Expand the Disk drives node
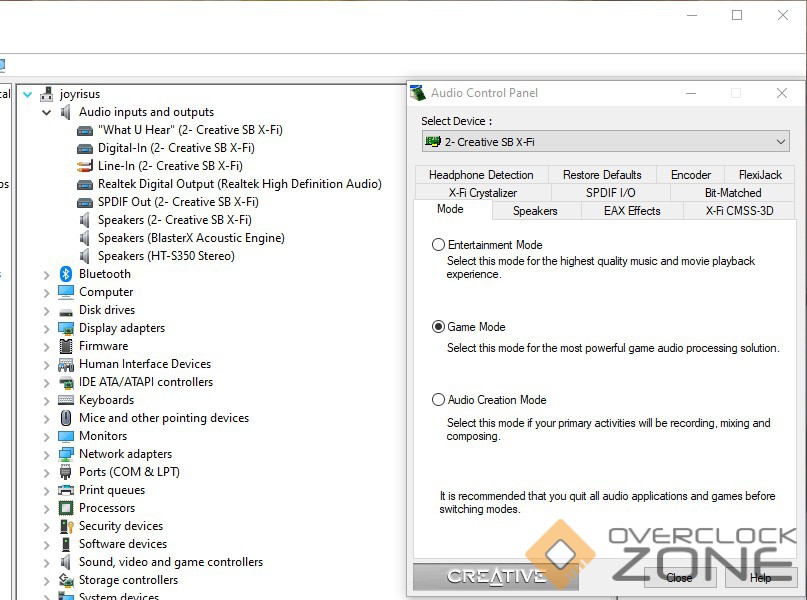 coord(47,311)
